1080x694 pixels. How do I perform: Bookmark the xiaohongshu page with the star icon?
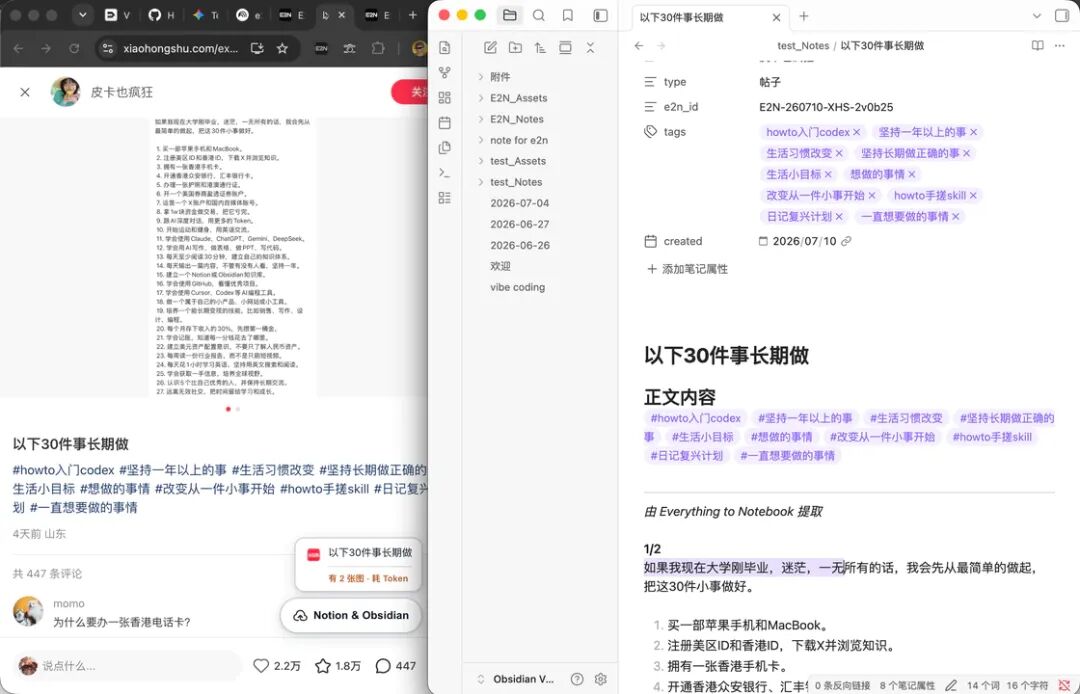[282, 48]
